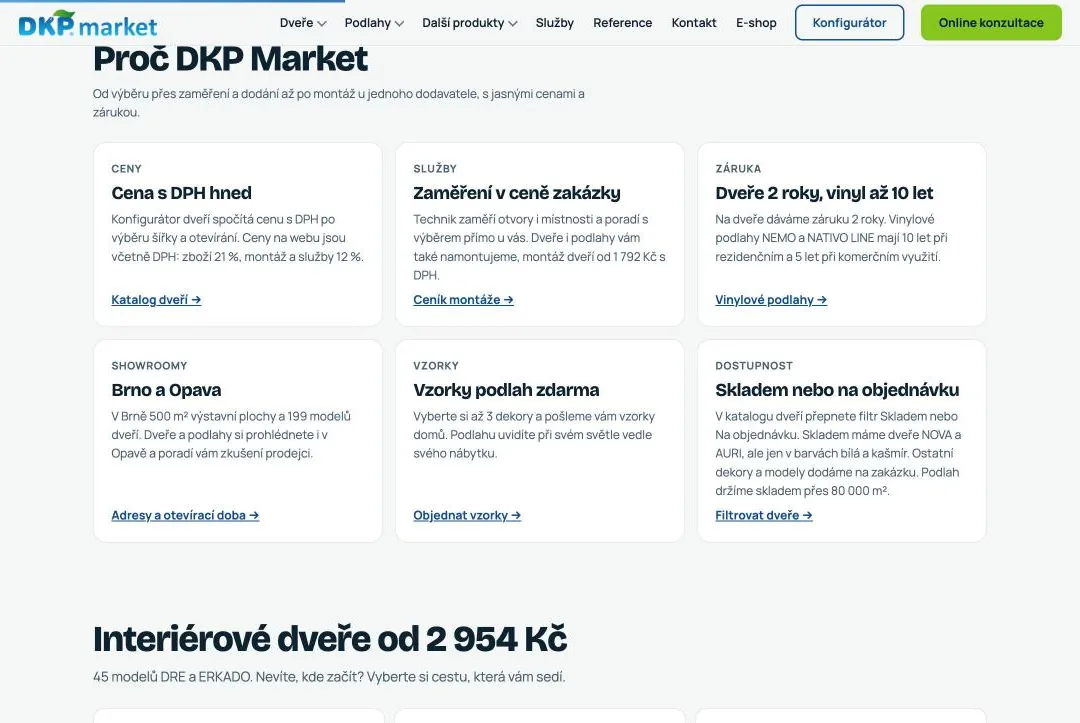The image size is (1080, 723).
Task: Click the CENY card label
Action: click(127, 169)
